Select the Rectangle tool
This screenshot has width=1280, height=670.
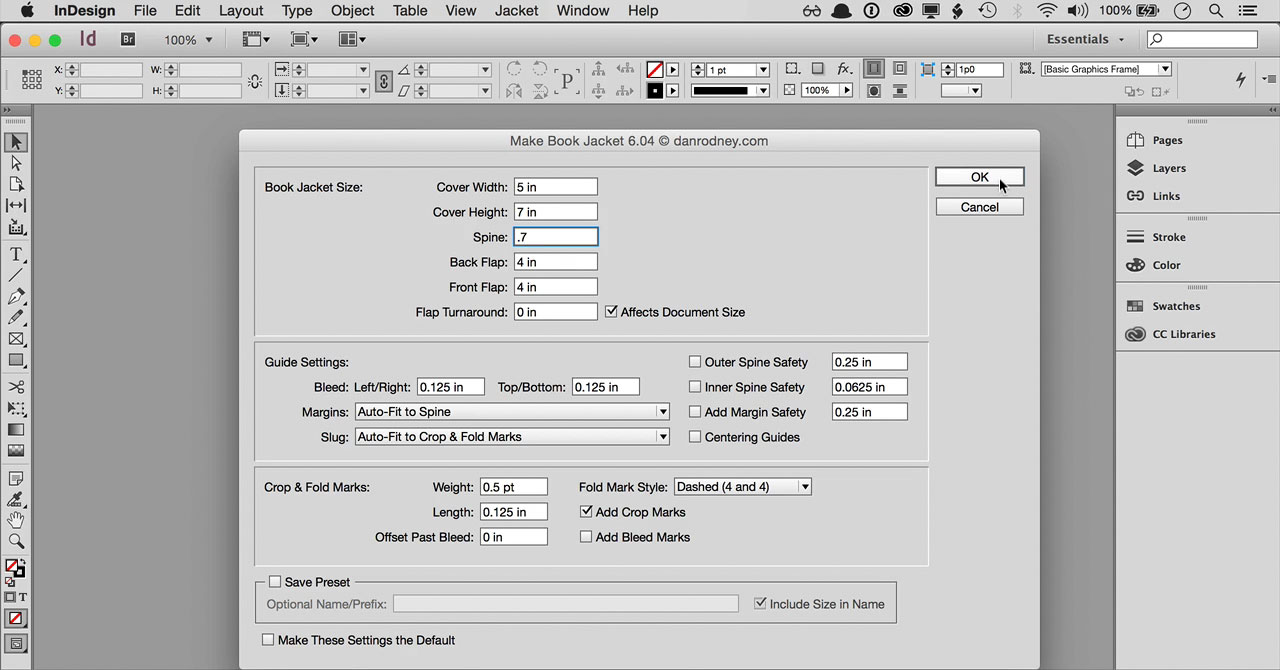[16, 360]
